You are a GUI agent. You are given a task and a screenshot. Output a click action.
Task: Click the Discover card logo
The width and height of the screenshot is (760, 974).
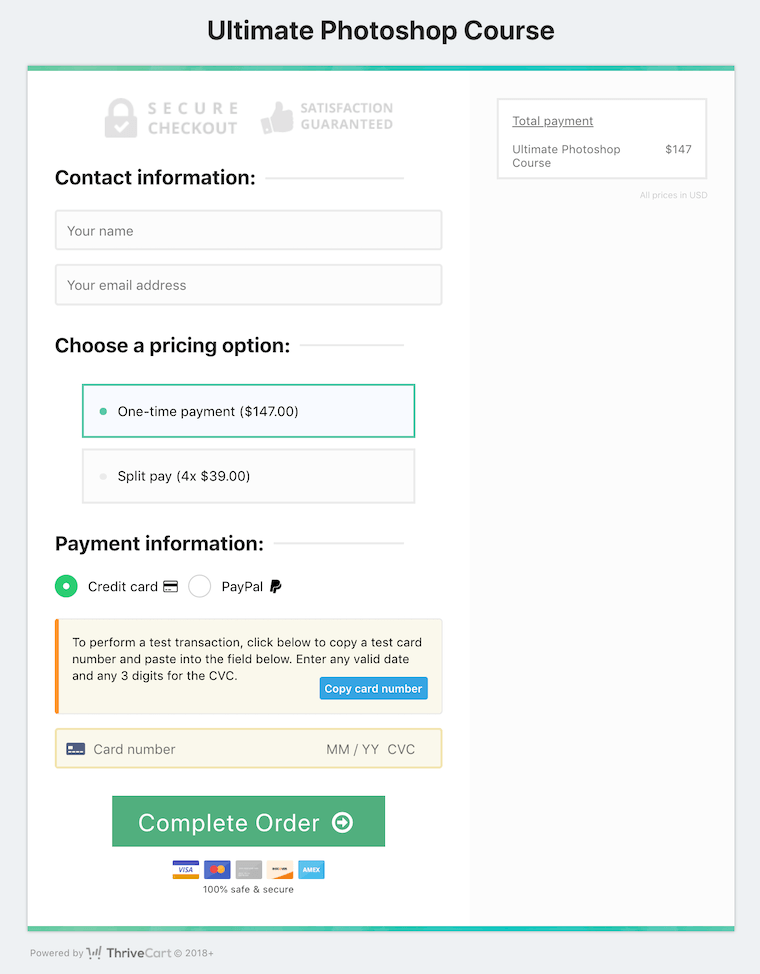pos(280,870)
